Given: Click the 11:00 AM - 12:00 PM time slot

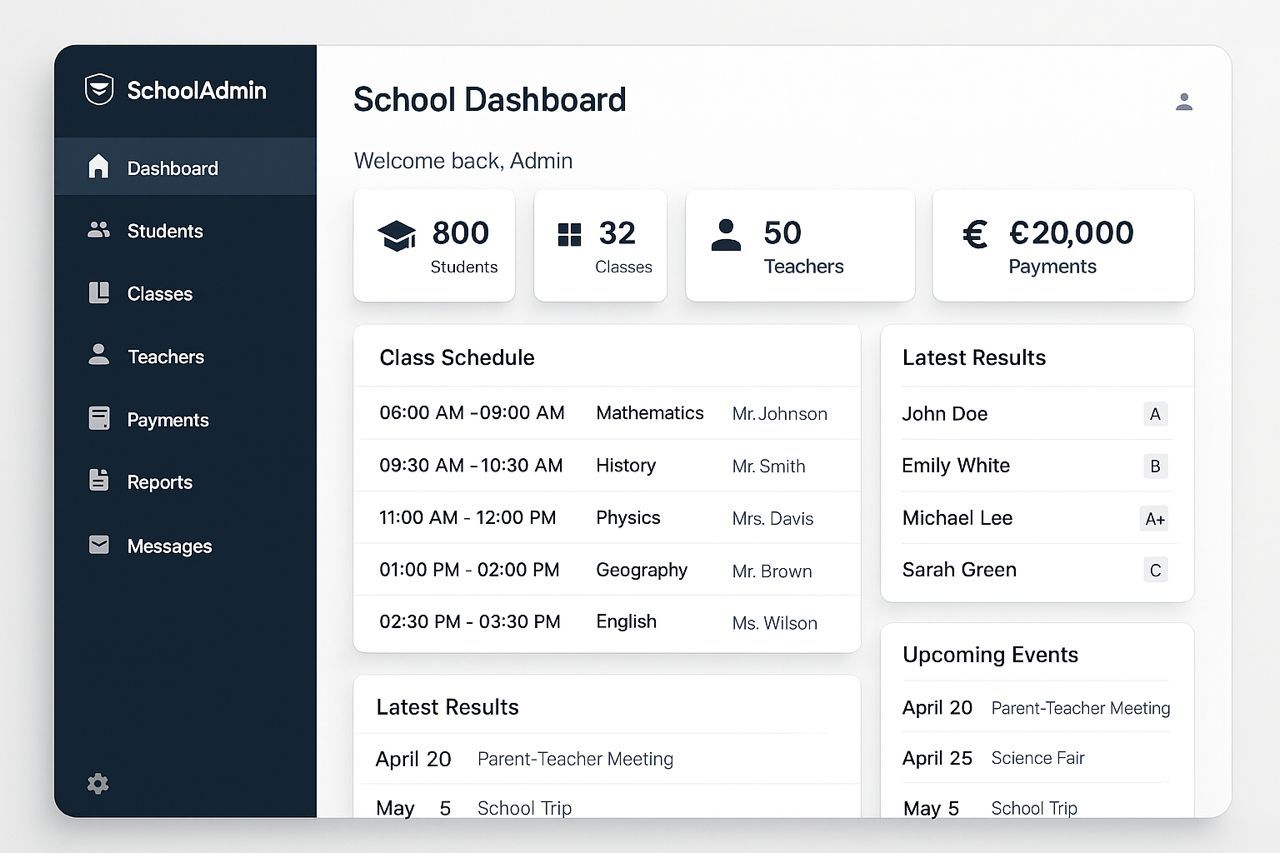Looking at the screenshot, I should tap(467, 518).
